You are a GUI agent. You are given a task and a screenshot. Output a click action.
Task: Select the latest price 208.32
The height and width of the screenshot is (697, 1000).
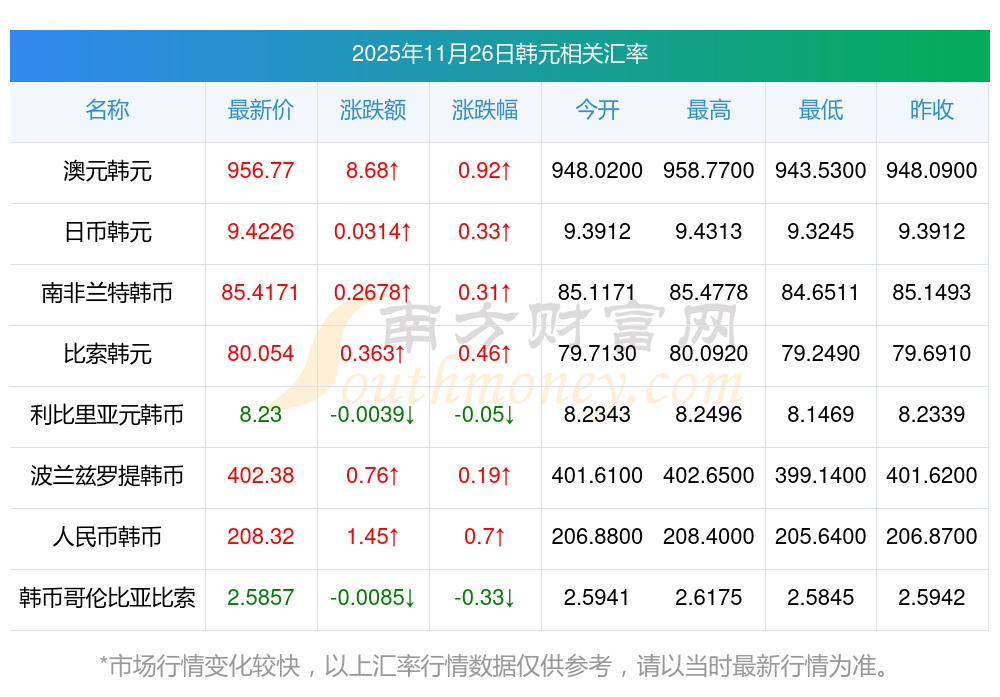click(x=260, y=536)
